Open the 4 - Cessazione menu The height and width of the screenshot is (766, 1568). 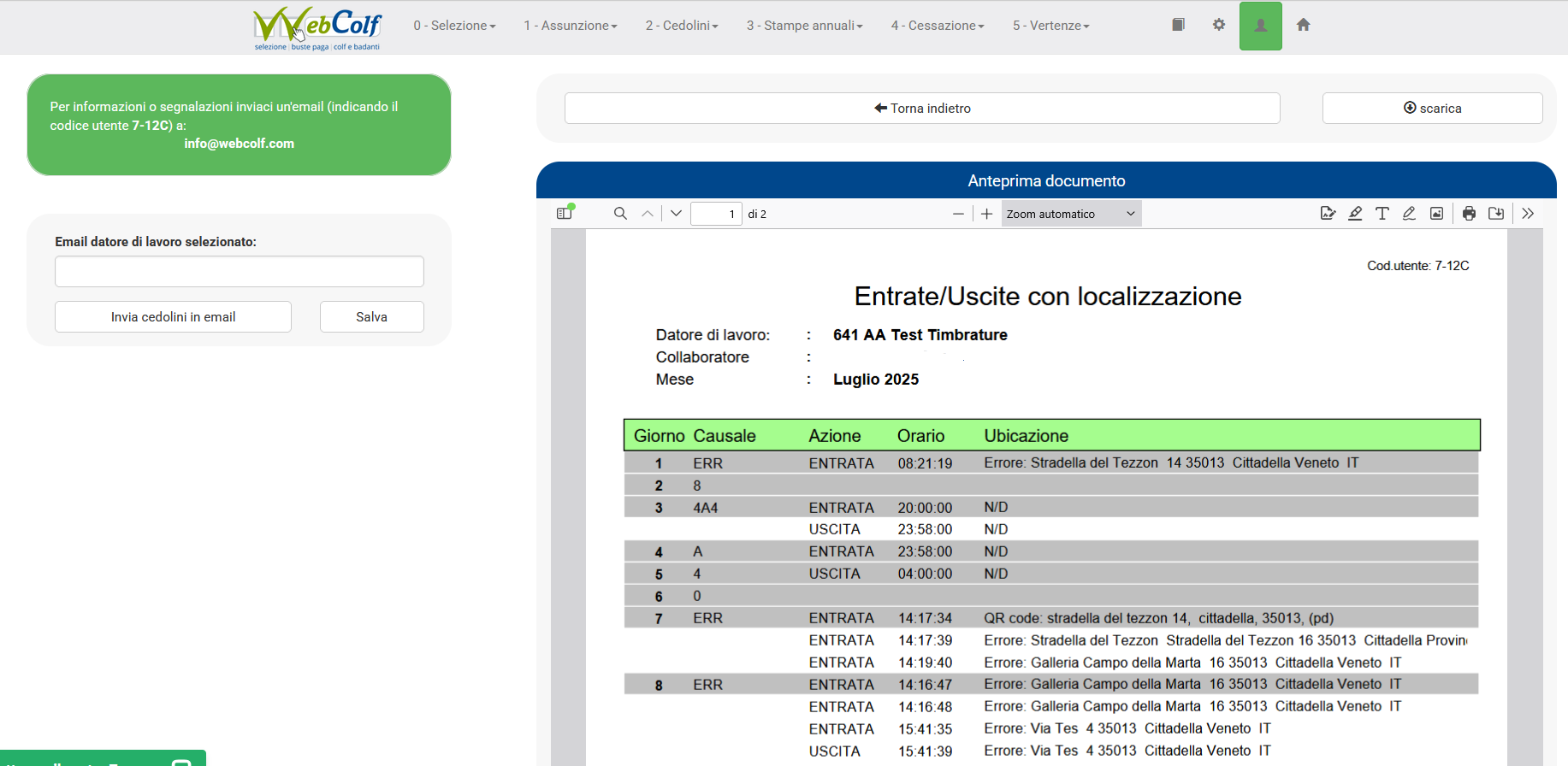937,26
